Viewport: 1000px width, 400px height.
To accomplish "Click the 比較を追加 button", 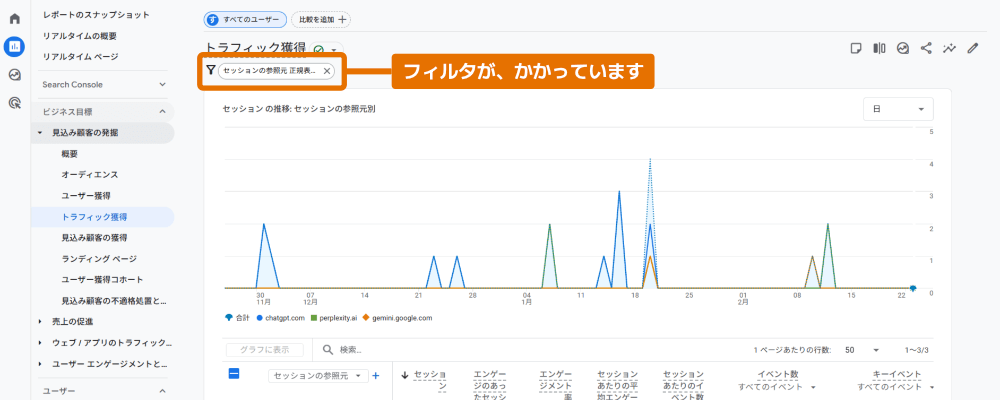I will click(x=320, y=19).
